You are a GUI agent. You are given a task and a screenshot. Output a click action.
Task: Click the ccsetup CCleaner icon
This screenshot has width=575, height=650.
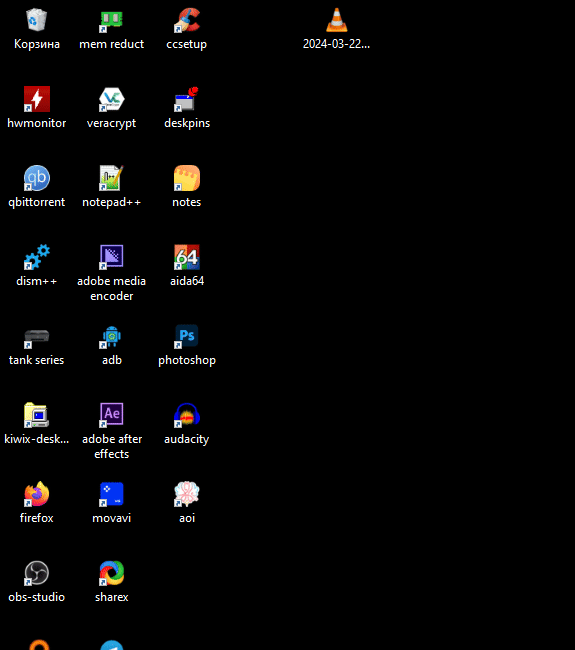coord(187,20)
